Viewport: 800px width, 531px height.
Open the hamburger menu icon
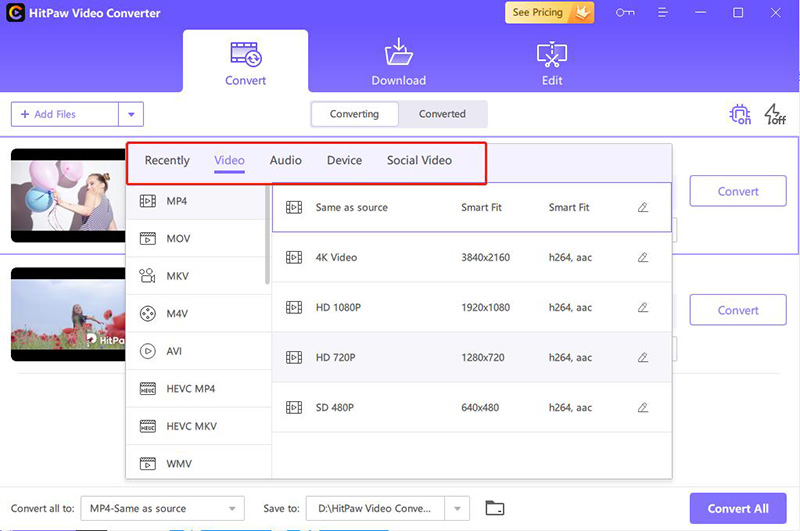pyautogui.click(x=662, y=13)
